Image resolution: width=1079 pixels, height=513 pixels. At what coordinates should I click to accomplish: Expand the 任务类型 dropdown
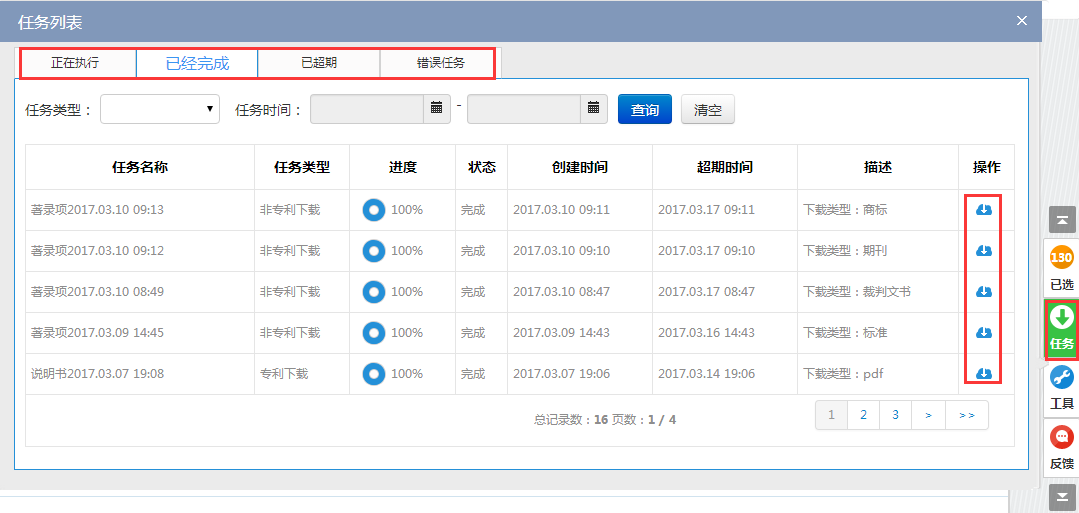tap(160, 109)
